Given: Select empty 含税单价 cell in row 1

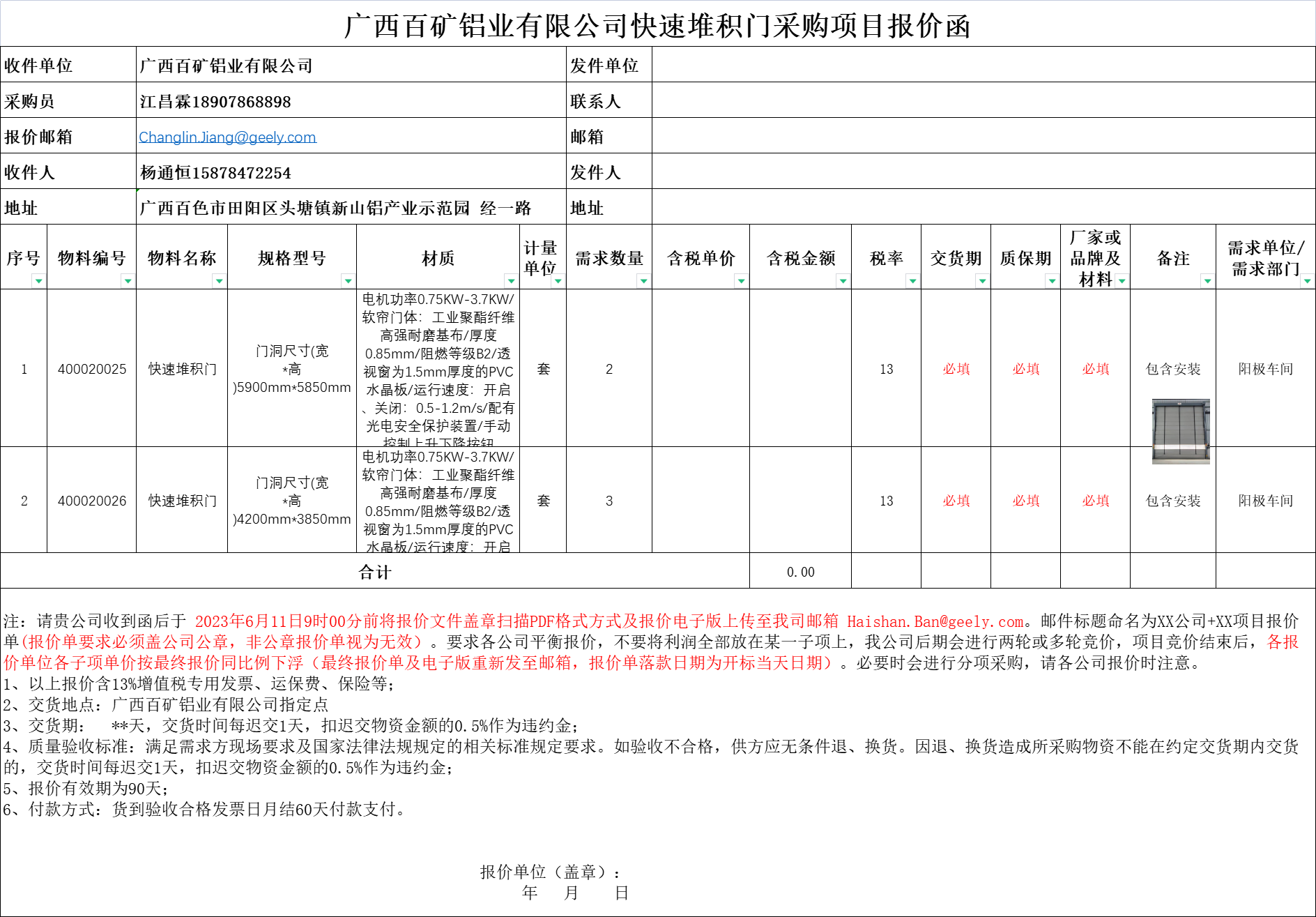Looking at the screenshot, I should [x=701, y=369].
